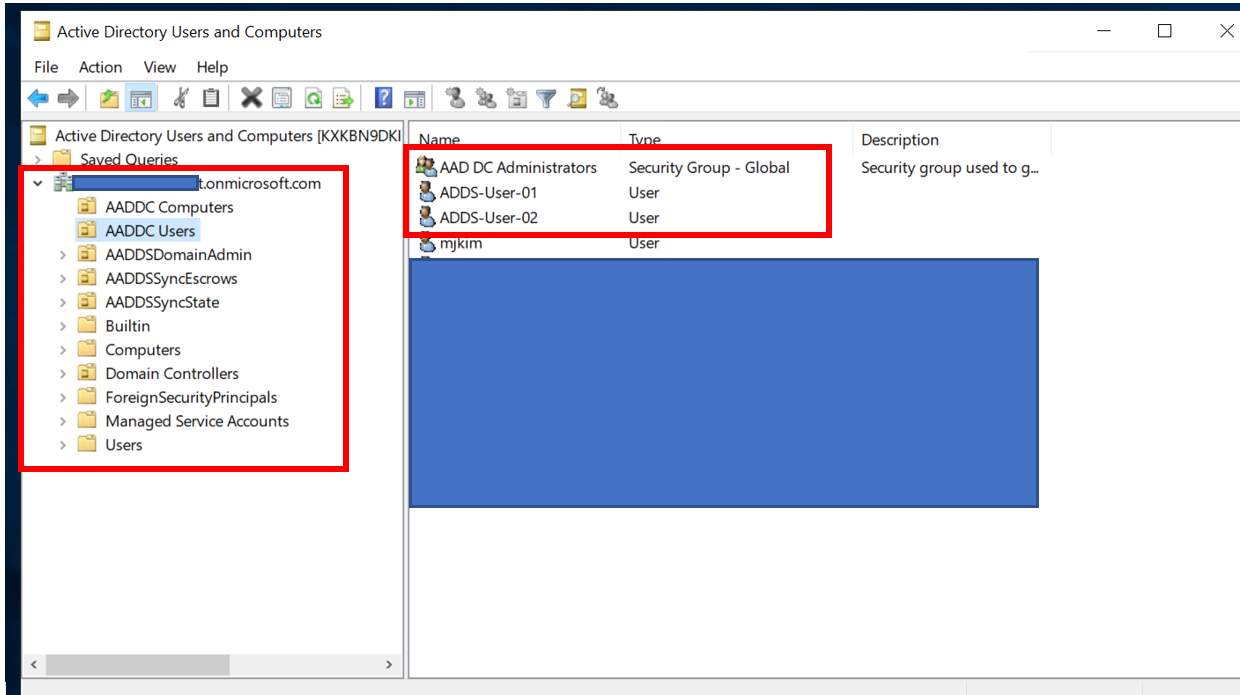Screen dimensions: 1240x695
Task: Click the Export List icon
Action: point(343,98)
